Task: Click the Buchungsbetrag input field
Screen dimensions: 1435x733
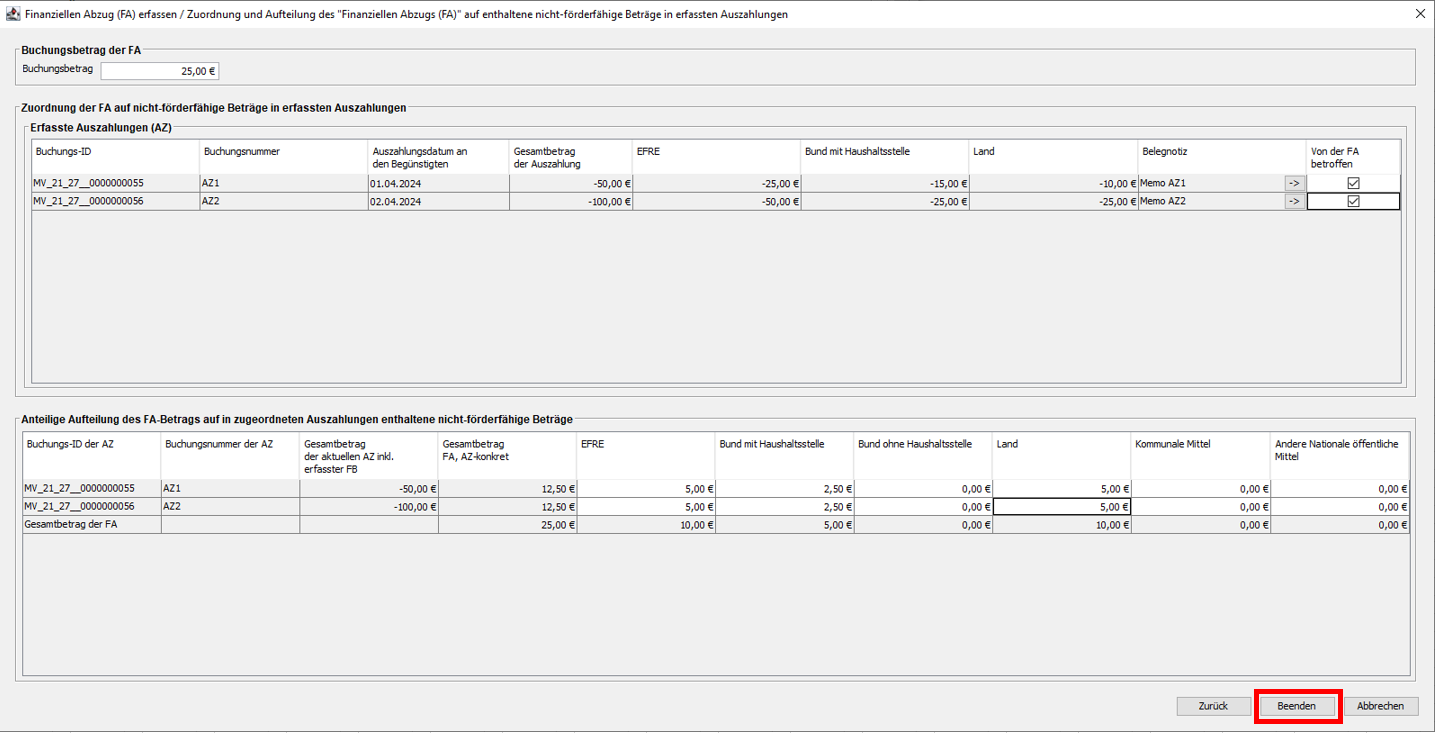Action: pos(159,71)
